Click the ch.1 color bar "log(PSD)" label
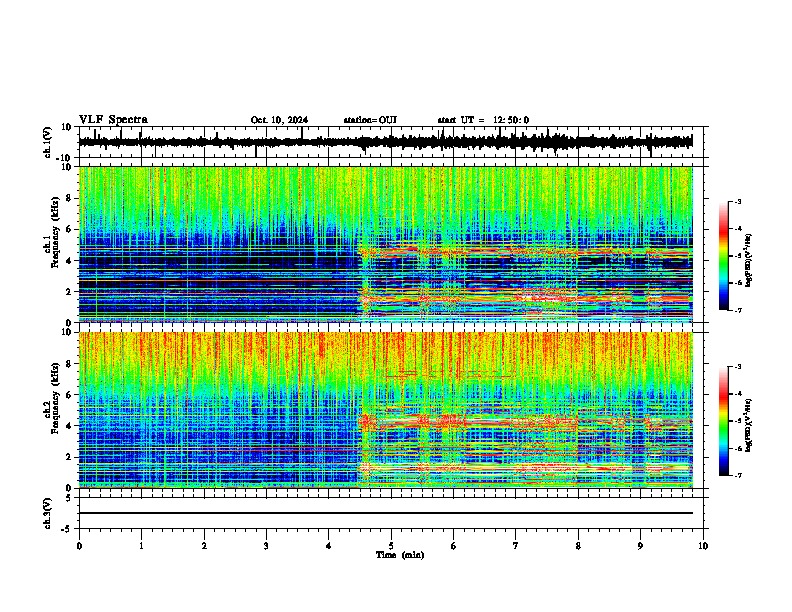This screenshot has height=612, width=792. point(749,260)
